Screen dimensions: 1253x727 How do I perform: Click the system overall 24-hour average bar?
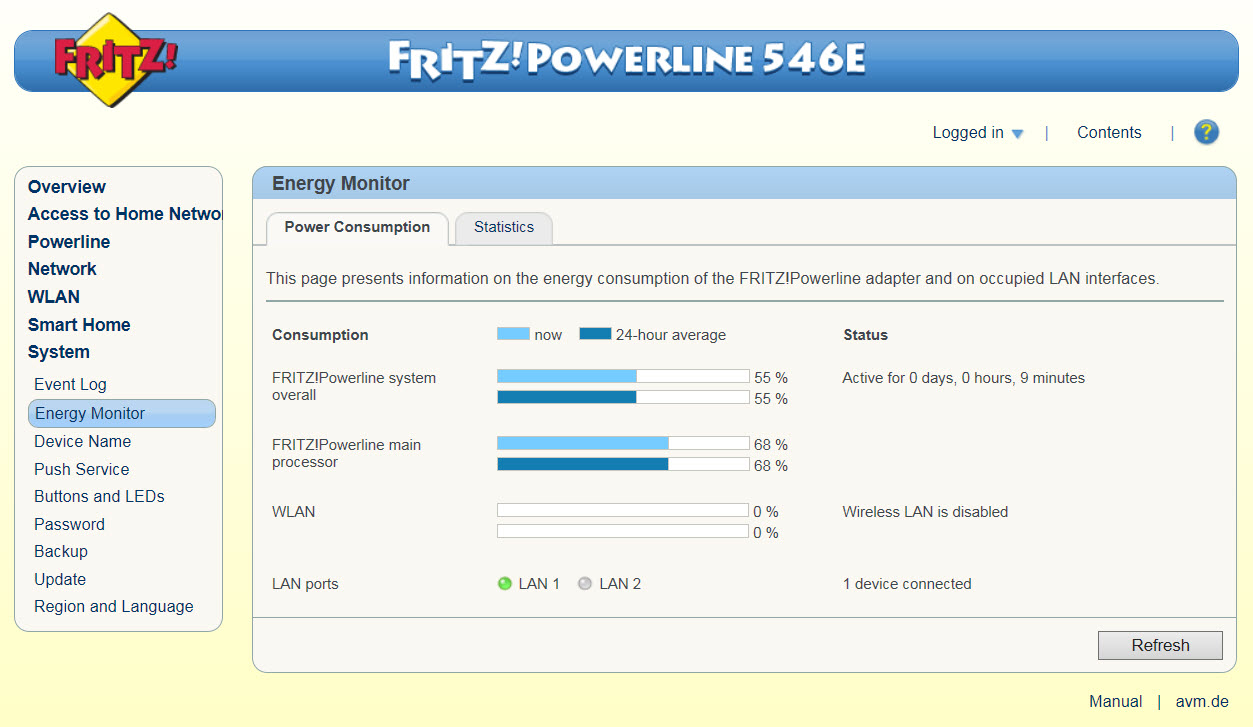pyautogui.click(x=623, y=397)
